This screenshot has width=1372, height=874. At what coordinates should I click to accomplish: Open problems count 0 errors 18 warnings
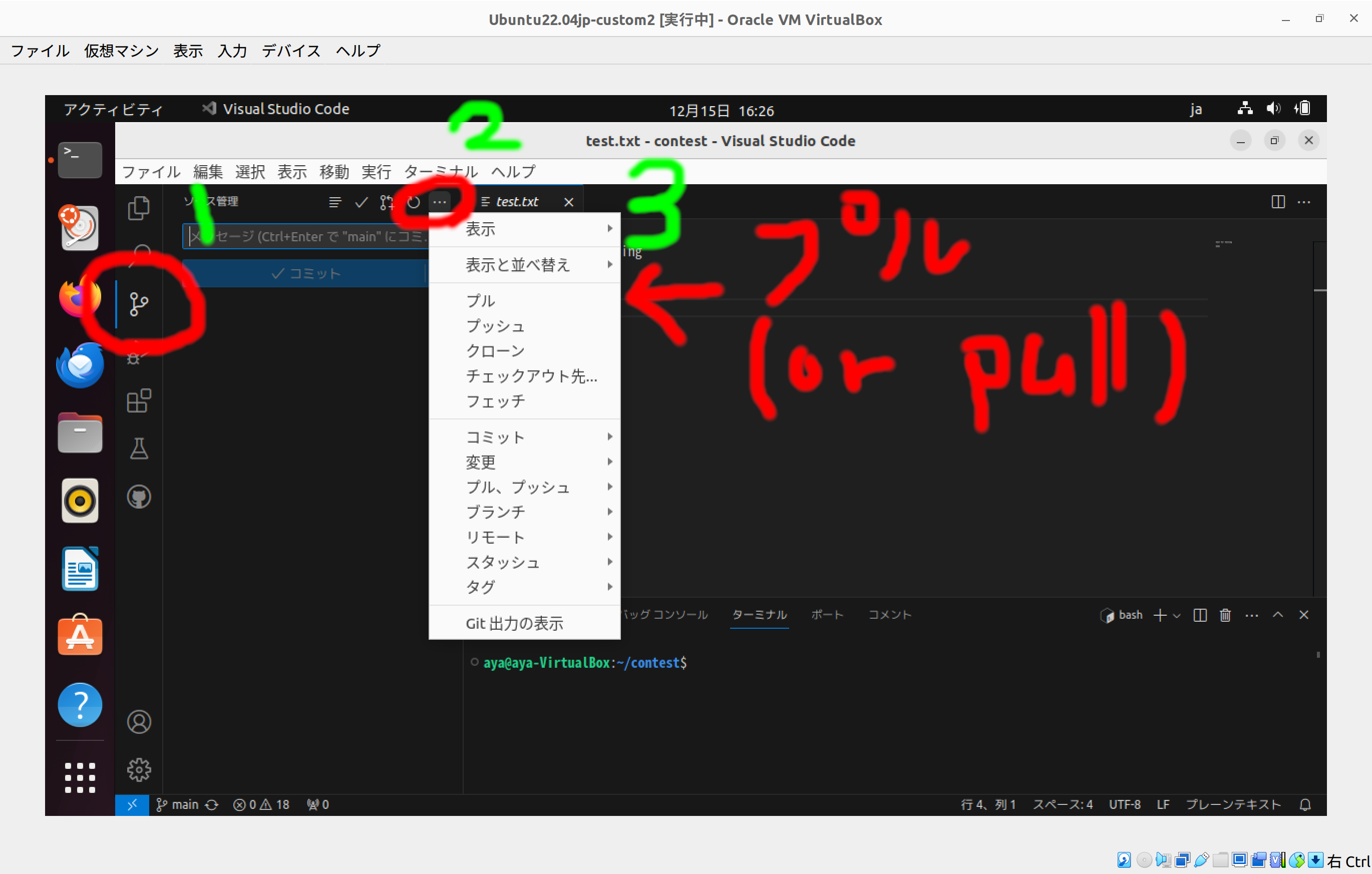(261, 804)
